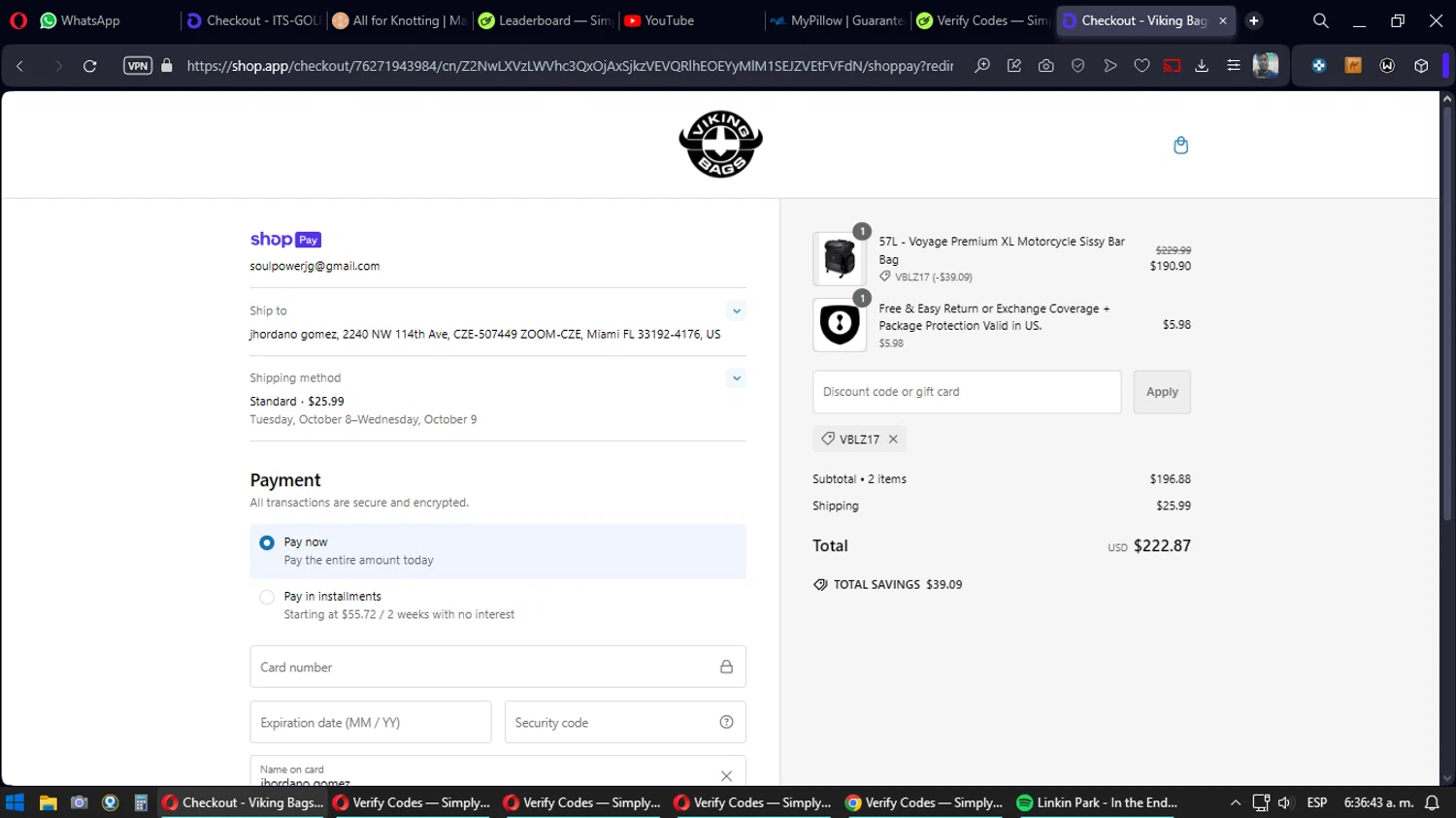Click the TOTAL SAVINGS tag icon
1456x818 pixels.
tap(820, 585)
